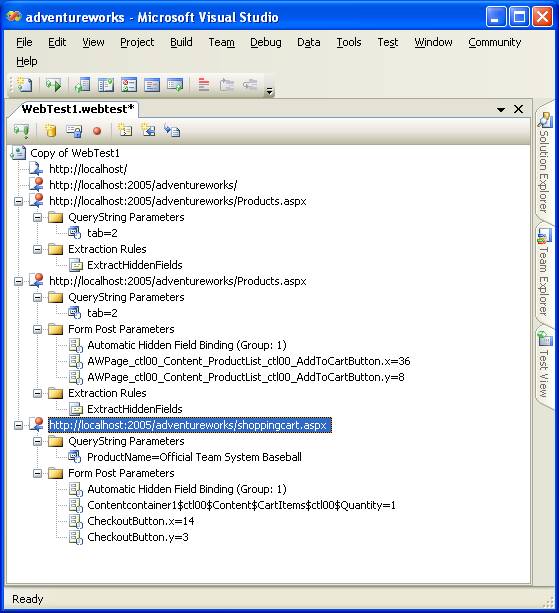Screen dimensions: 559x613
Task: Select the AddToCartButton.x=36 parameter
Action: click(x=249, y=361)
